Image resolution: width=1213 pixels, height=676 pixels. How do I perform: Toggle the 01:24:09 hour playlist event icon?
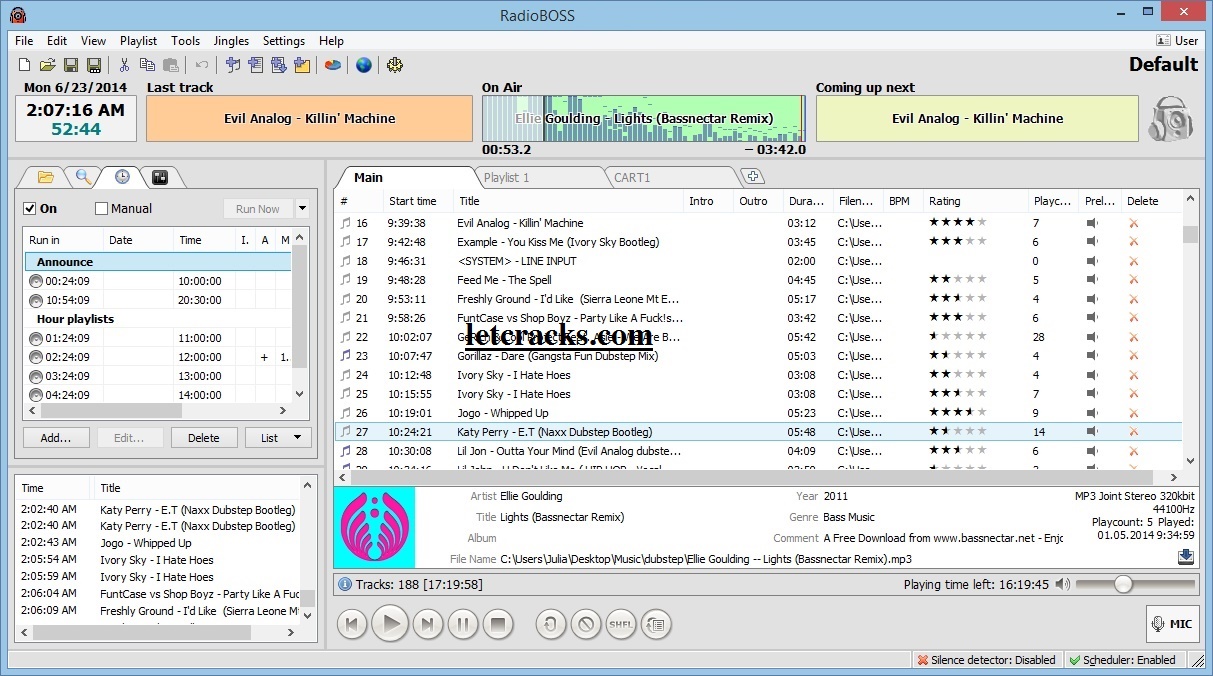click(x=36, y=338)
